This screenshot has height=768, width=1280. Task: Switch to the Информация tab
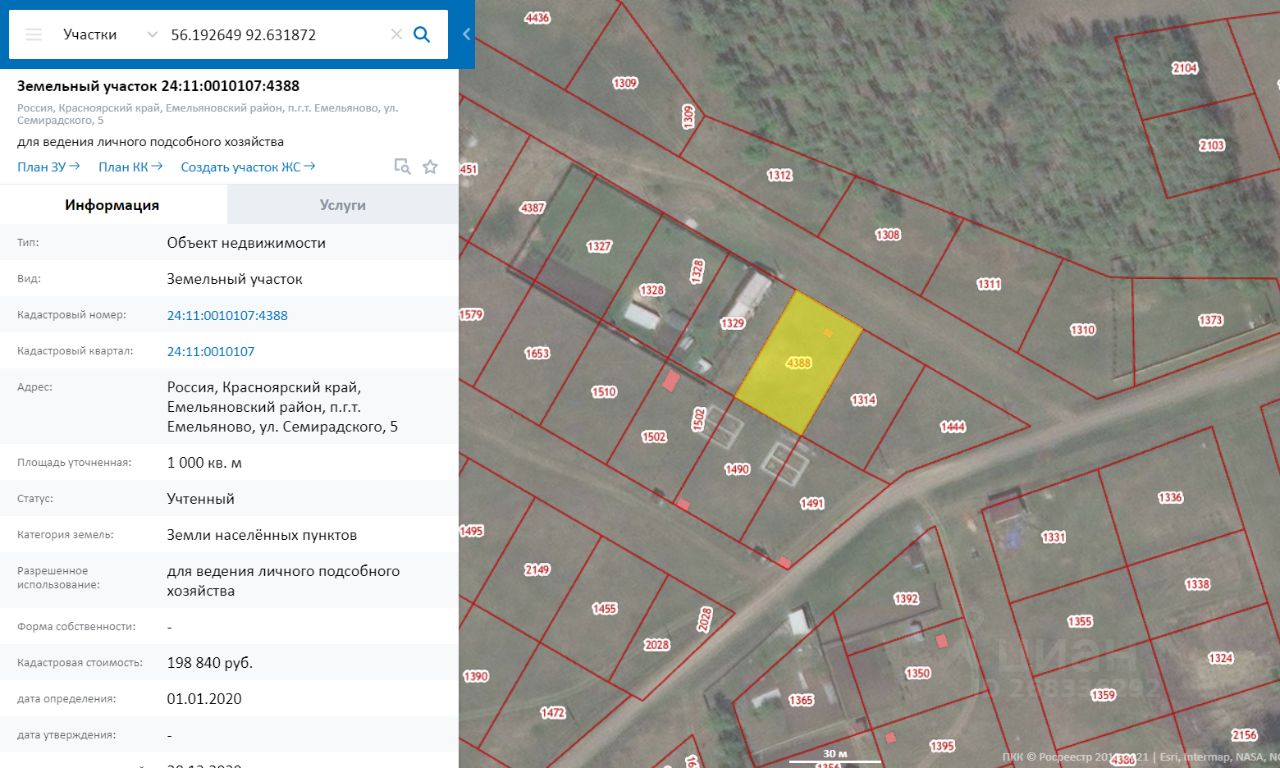coord(112,205)
